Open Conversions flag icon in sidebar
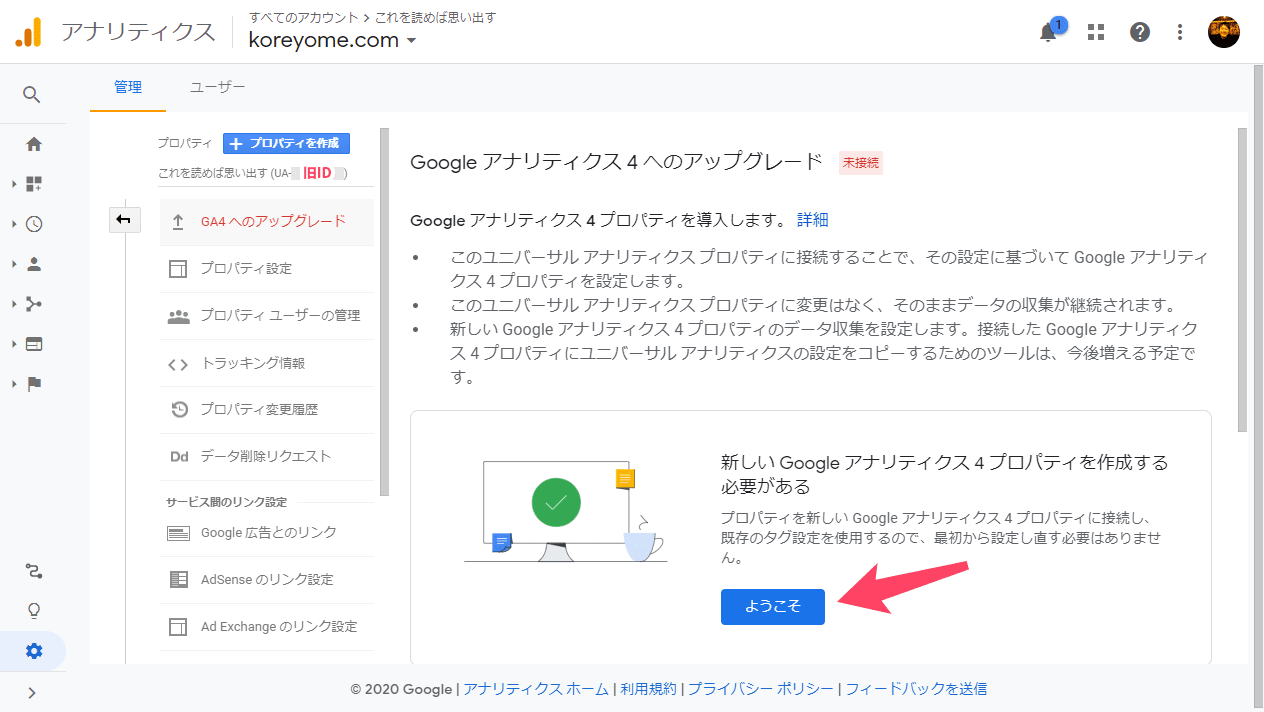The width and height of the screenshot is (1264, 712). click(34, 384)
